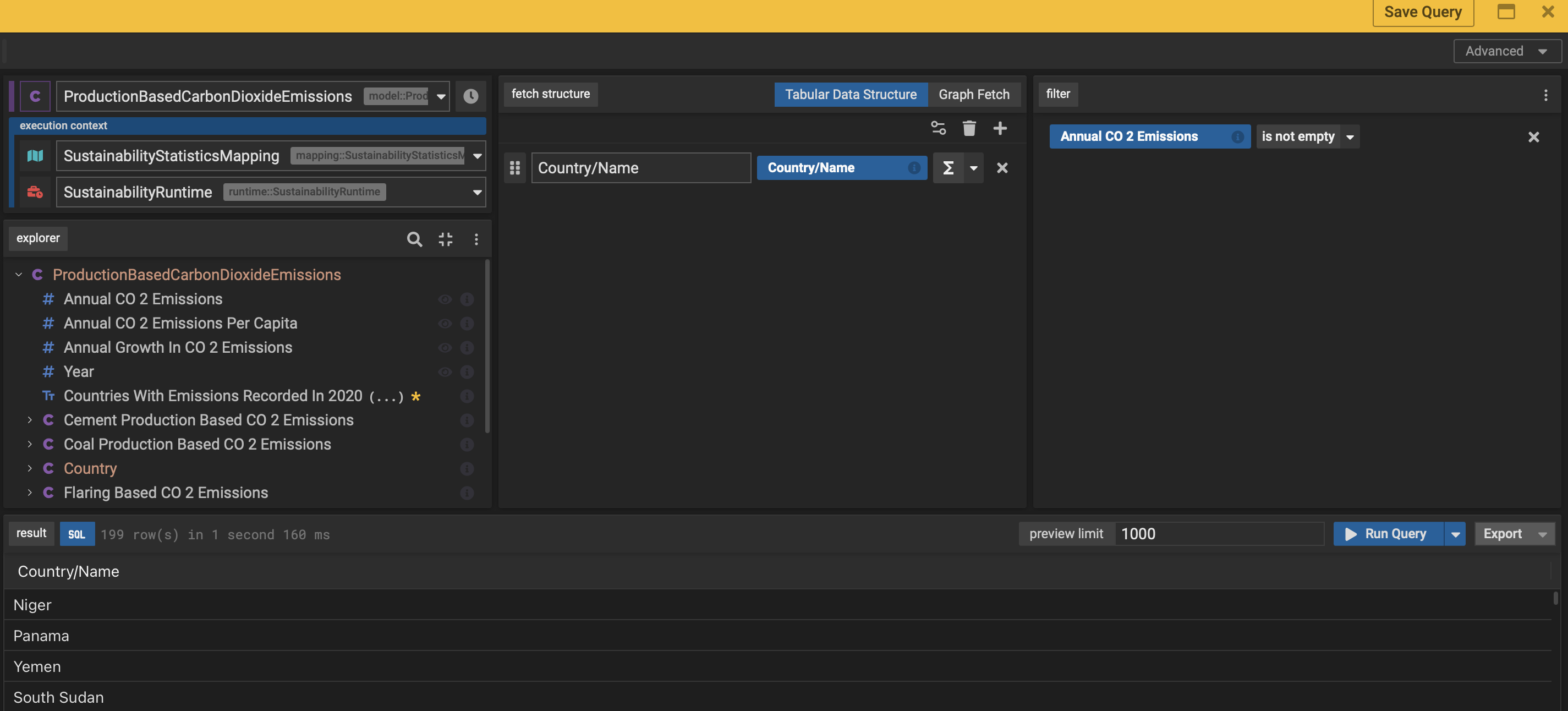Toggle the window maximize icon in the header
The image size is (1568, 711).
tap(1506, 12)
